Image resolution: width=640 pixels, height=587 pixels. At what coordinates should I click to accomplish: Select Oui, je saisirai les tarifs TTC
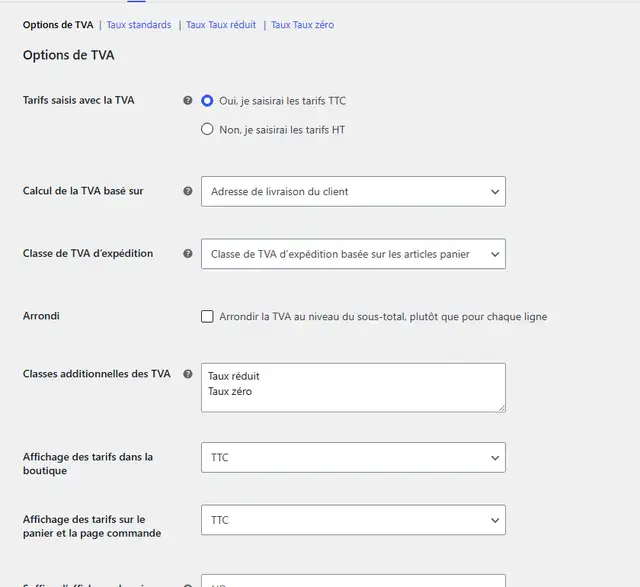[x=207, y=100]
